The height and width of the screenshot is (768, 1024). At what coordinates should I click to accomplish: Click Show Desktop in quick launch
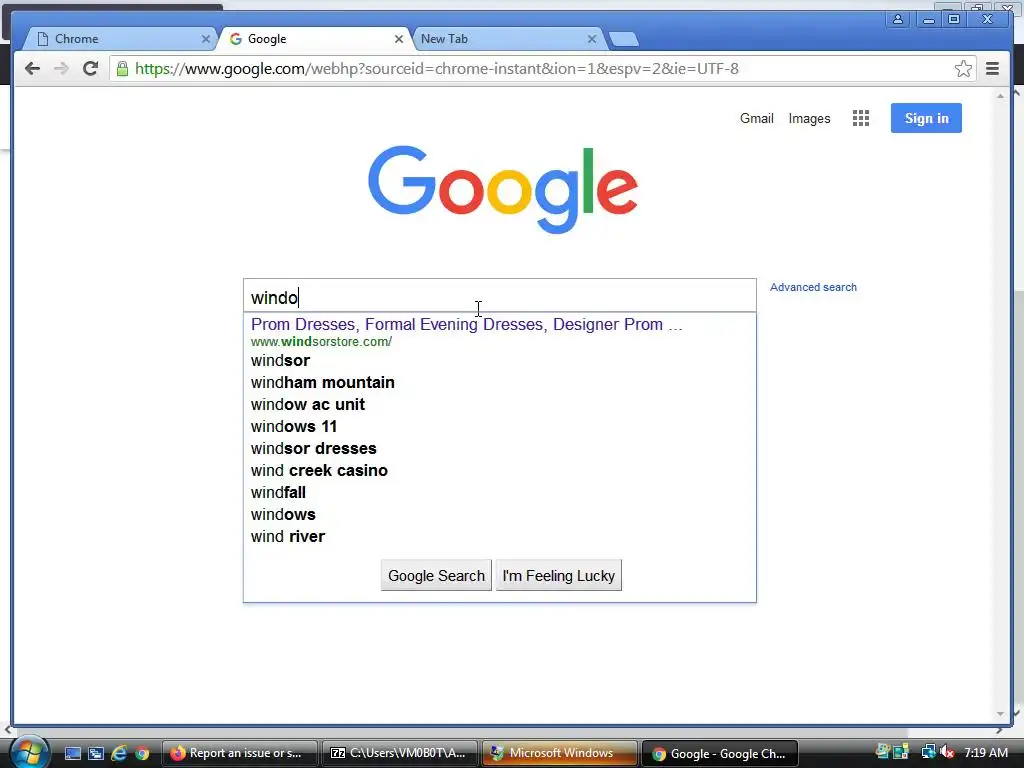click(73, 754)
